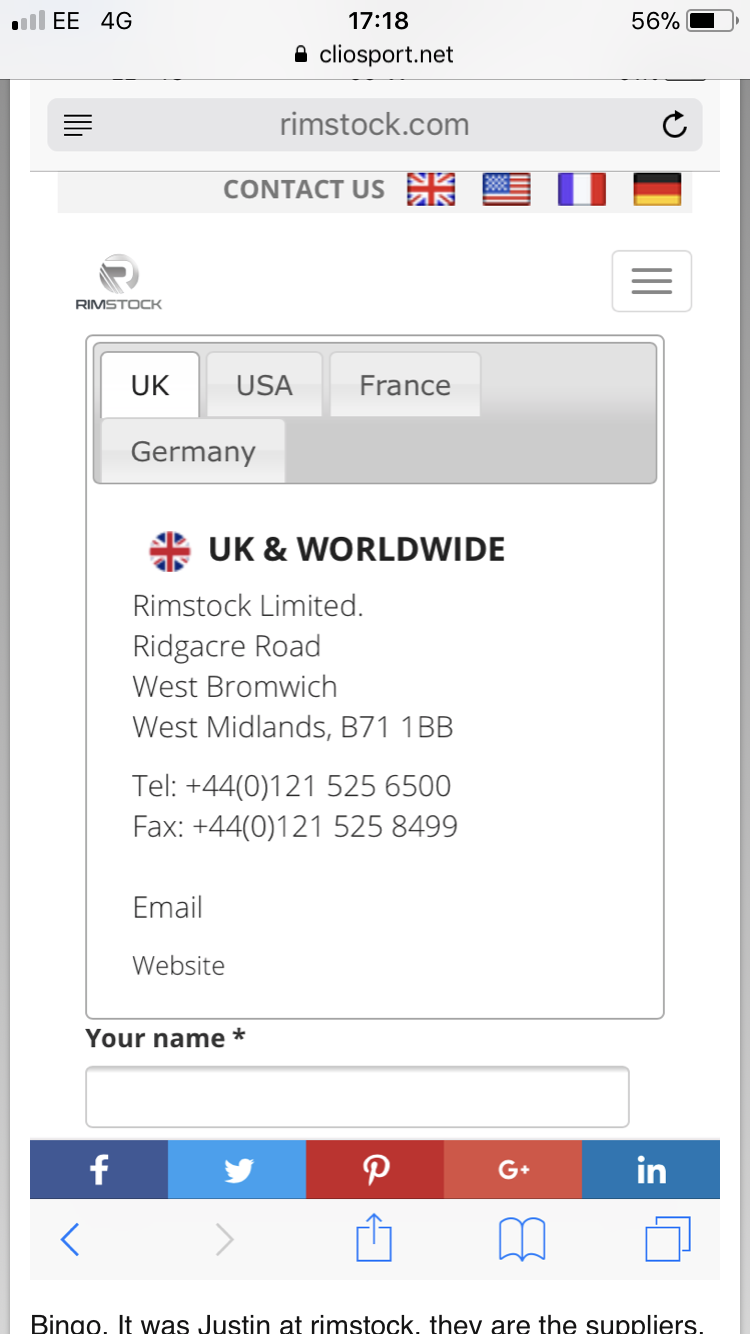Pin page on Pinterest
This screenshot has width=750, height=1334.
pos(375,1170)
